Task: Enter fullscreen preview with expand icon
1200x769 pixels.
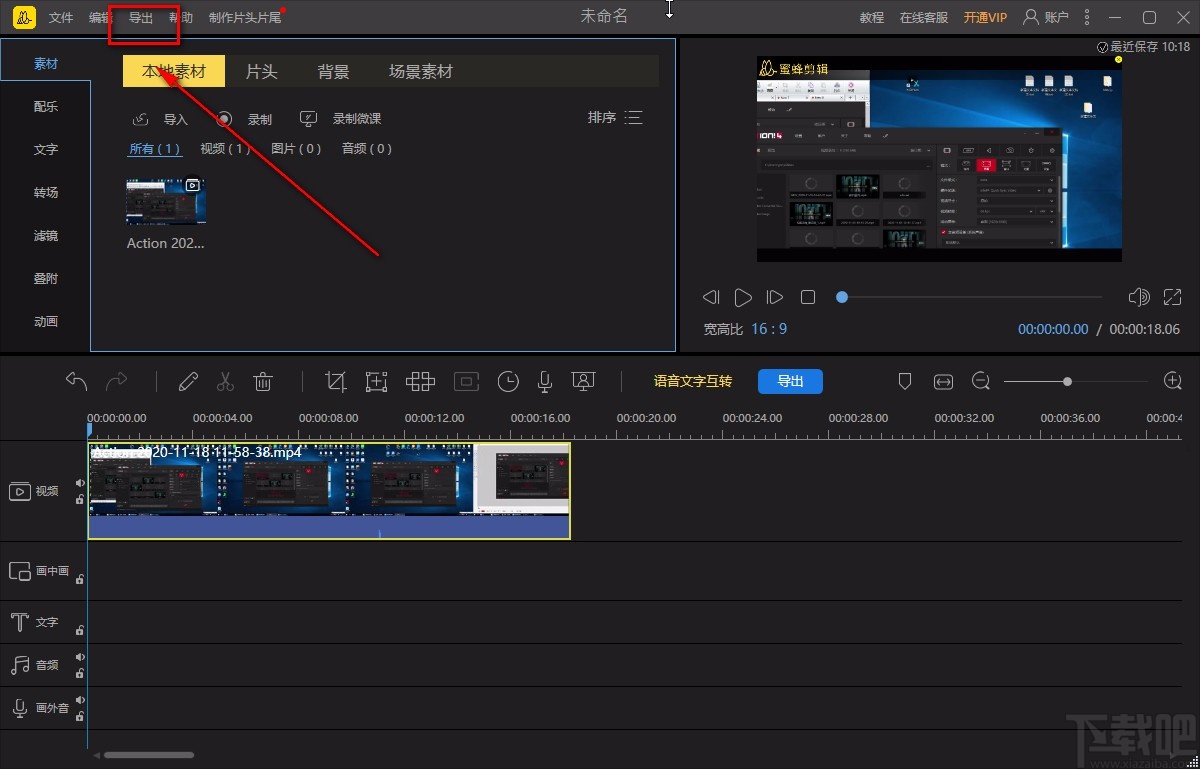Action: point(1172,297)
